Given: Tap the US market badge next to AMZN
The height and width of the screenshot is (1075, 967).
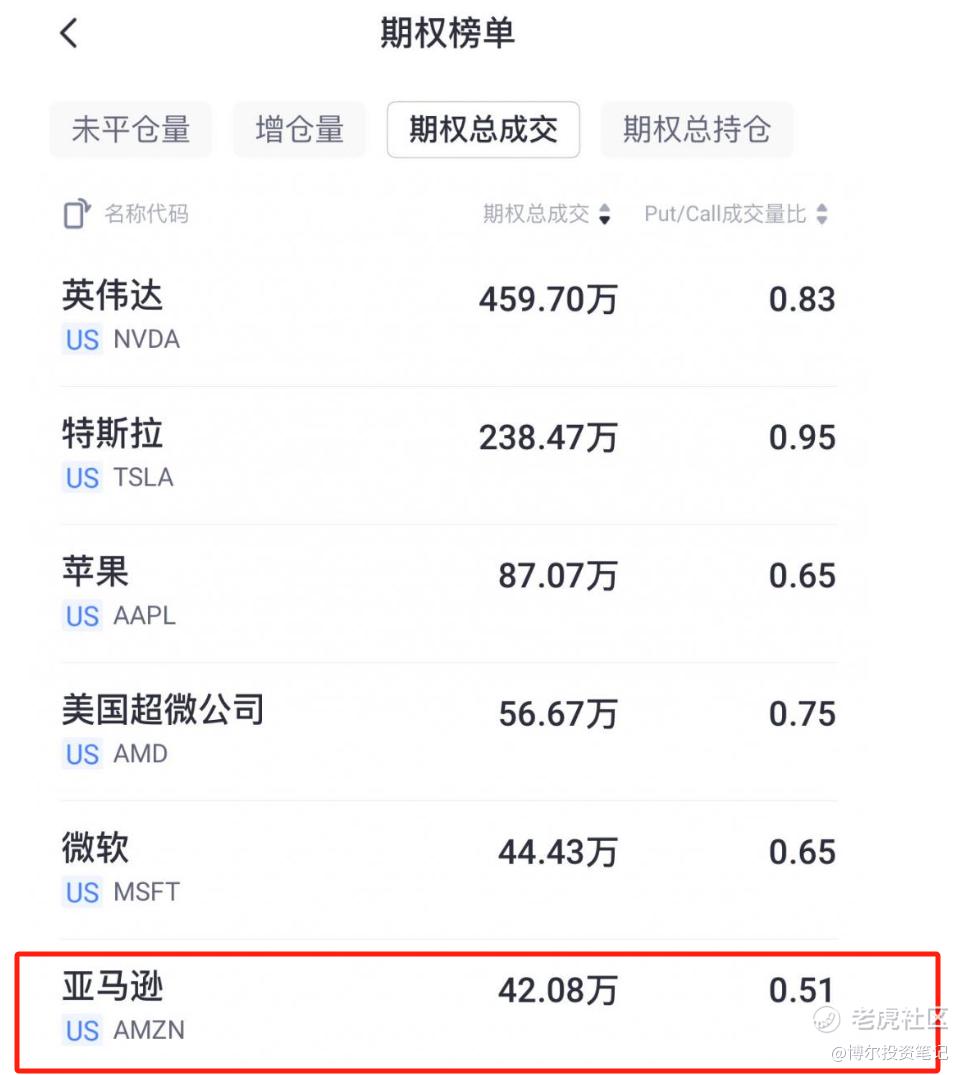Looking at the screenshot, I should pyautogui.click(x=82, y=1030).
